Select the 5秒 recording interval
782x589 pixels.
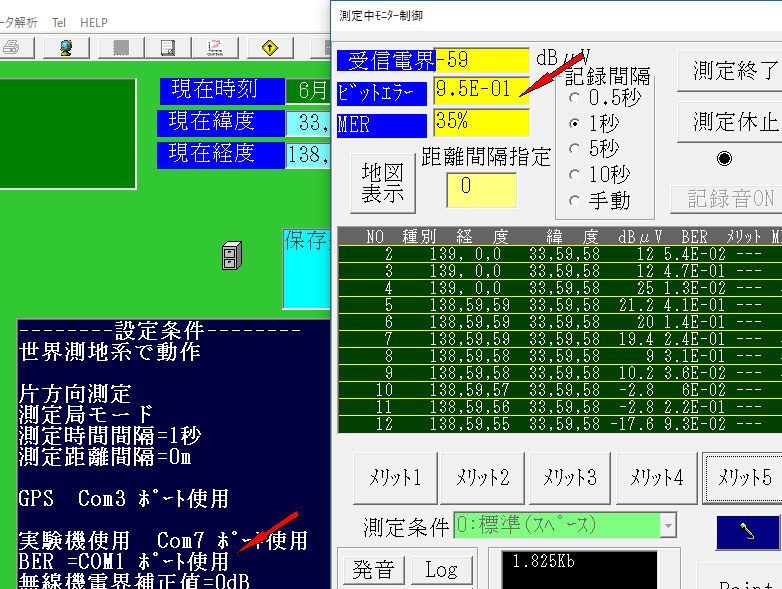point(575,149)
